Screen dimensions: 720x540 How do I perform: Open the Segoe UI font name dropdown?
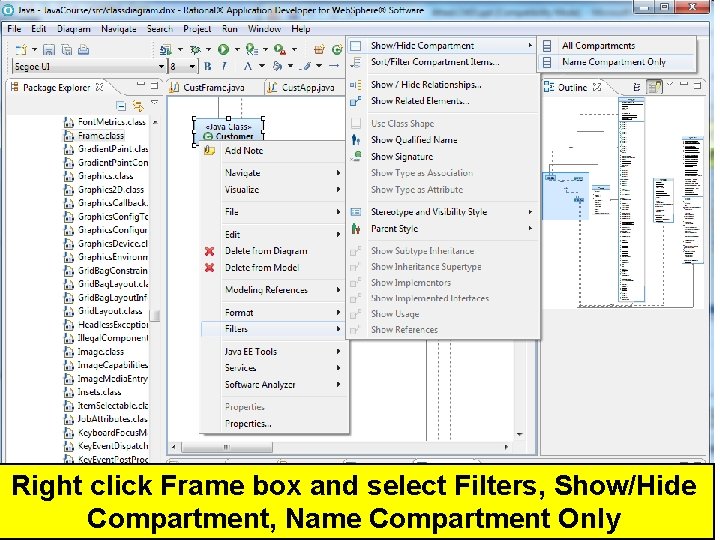coord(161,67)
